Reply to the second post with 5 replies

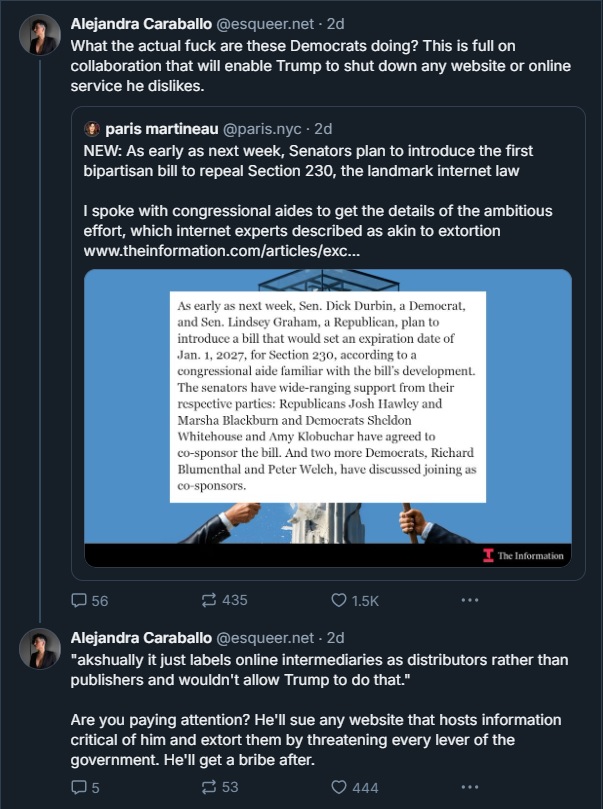click(x=79, y=787)
